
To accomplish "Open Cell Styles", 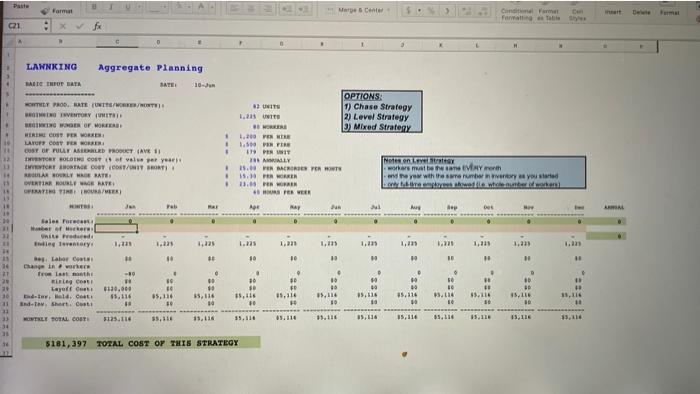I will [x=577, y=15].
